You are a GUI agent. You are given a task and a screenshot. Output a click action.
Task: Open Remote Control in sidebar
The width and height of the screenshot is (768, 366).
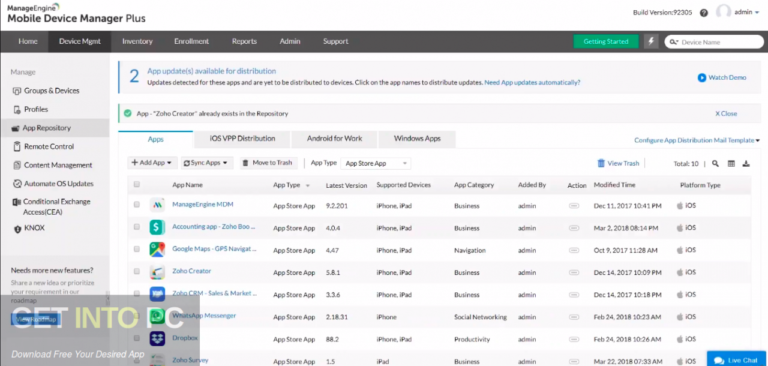pos(48,146)
